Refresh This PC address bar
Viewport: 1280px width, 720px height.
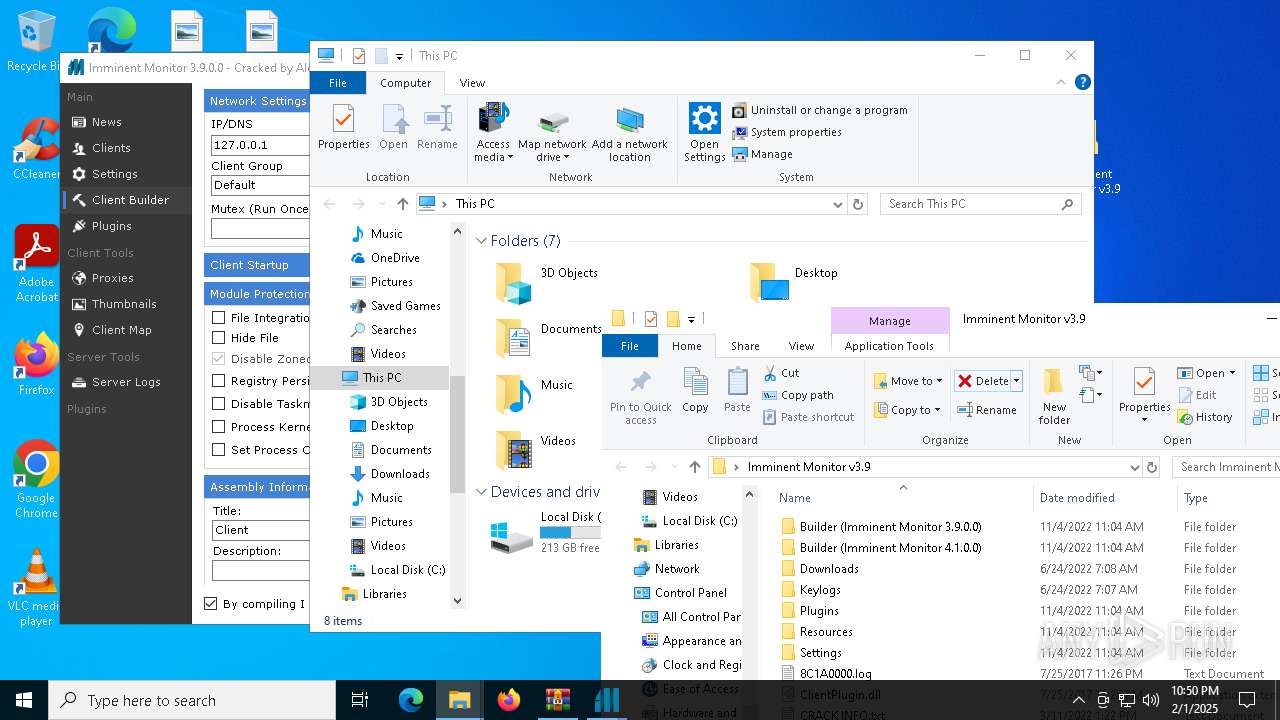click(x=857, y=204)
